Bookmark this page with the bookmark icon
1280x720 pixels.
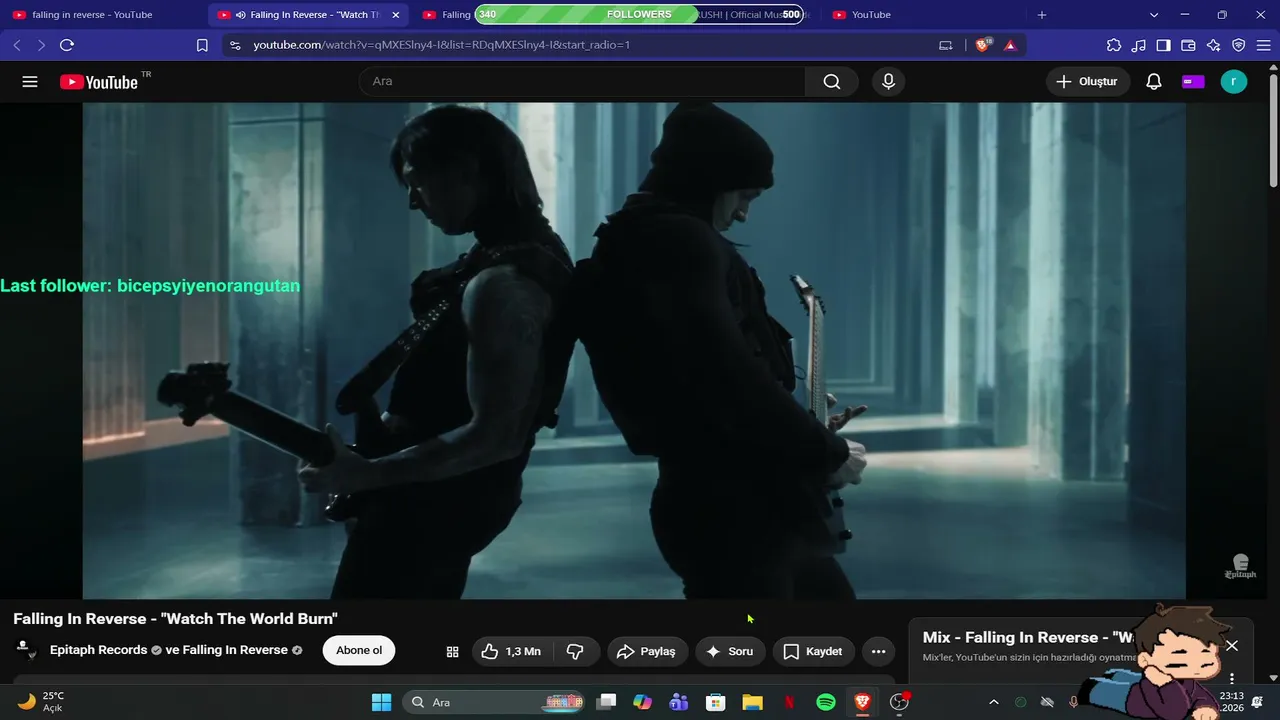tap(202, 45)
